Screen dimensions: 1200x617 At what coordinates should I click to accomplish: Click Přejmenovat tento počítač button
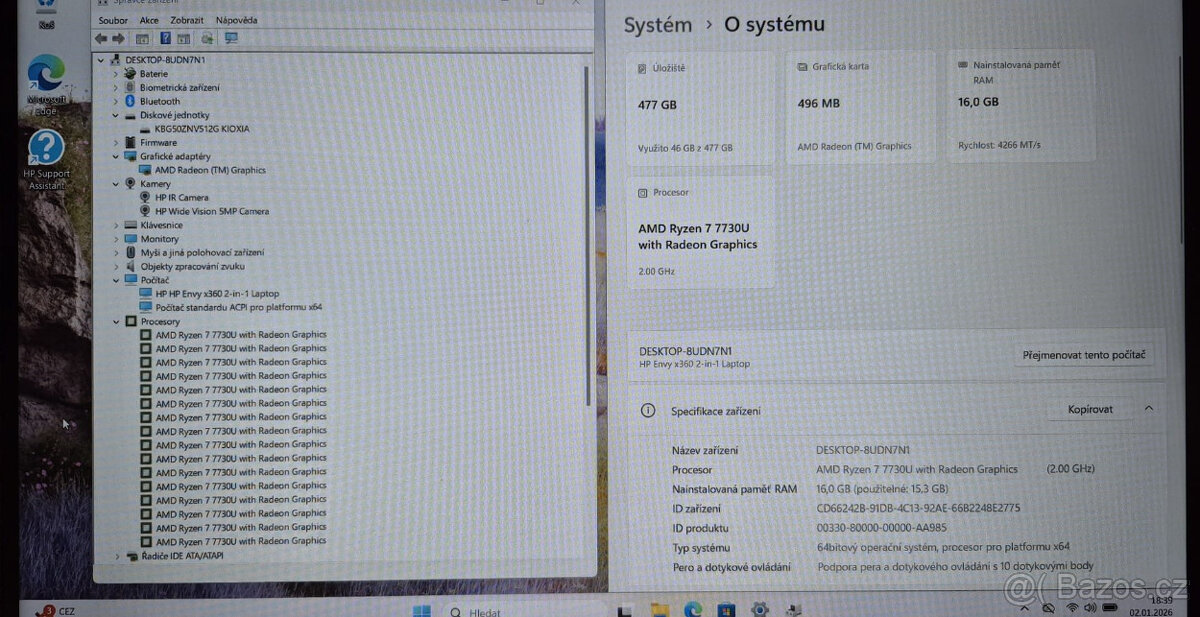point(1085,354)
